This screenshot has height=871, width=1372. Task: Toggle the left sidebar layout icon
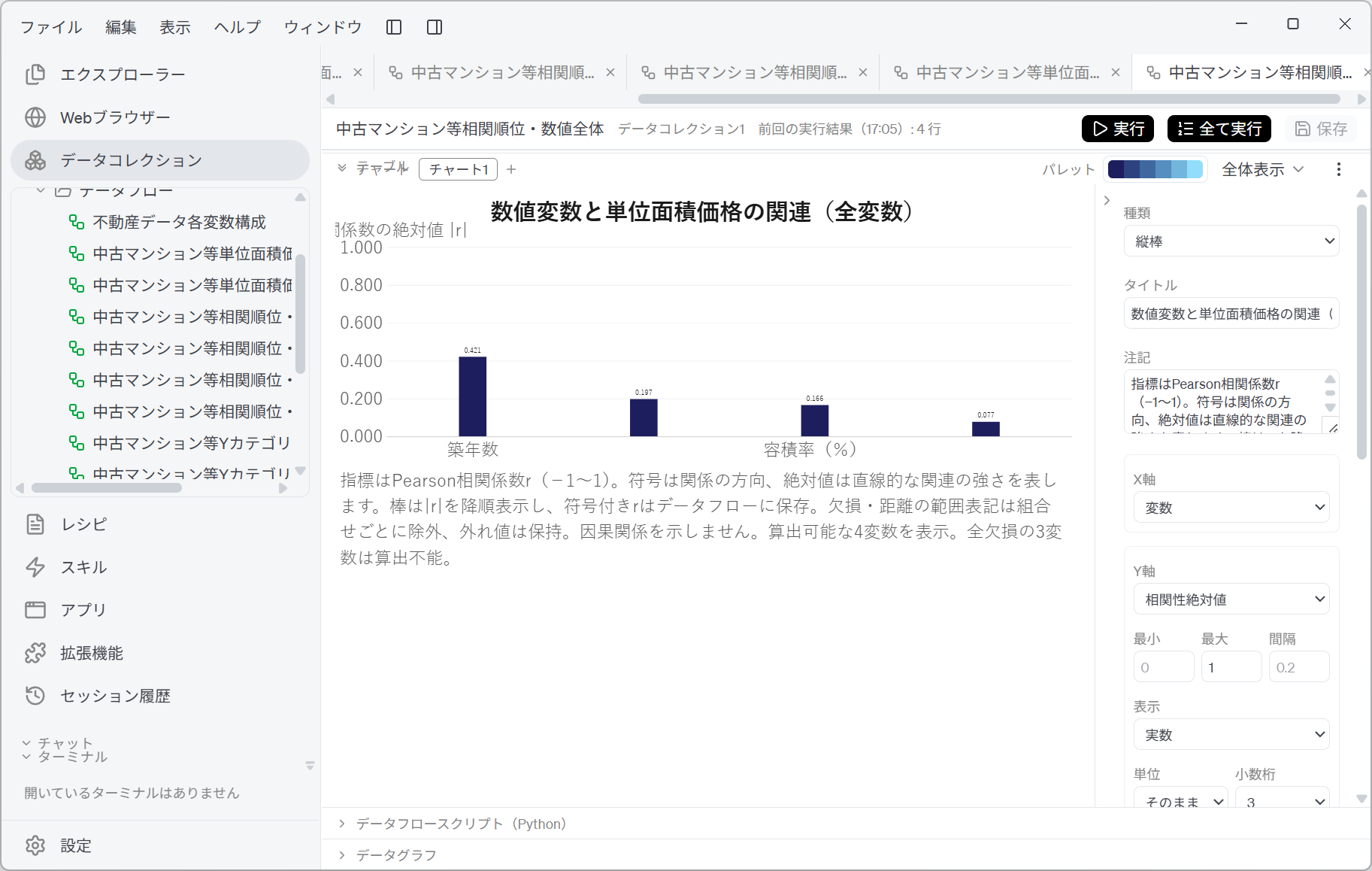pos(394,27)
